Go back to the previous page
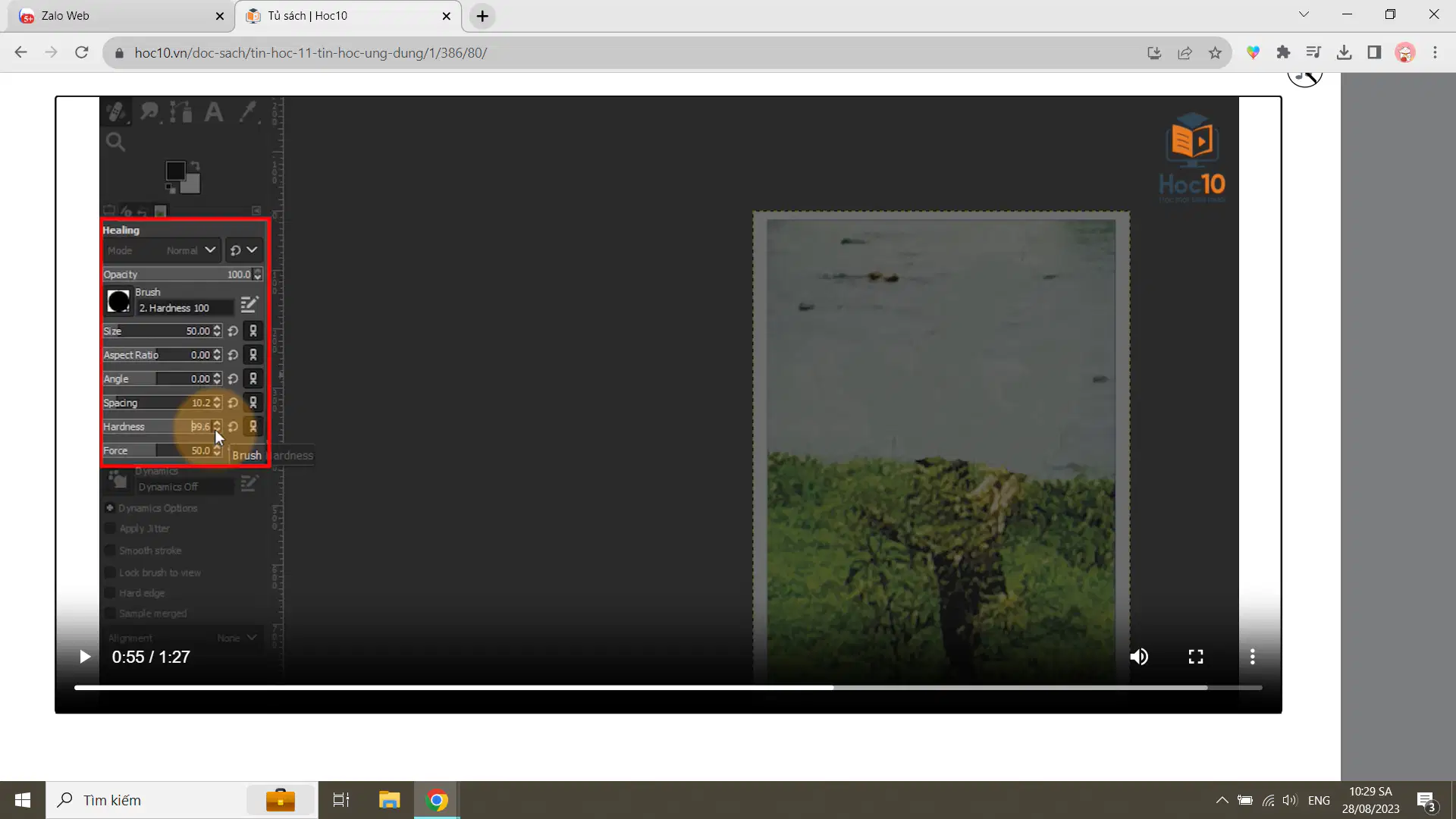 click(x=20, y=52)
